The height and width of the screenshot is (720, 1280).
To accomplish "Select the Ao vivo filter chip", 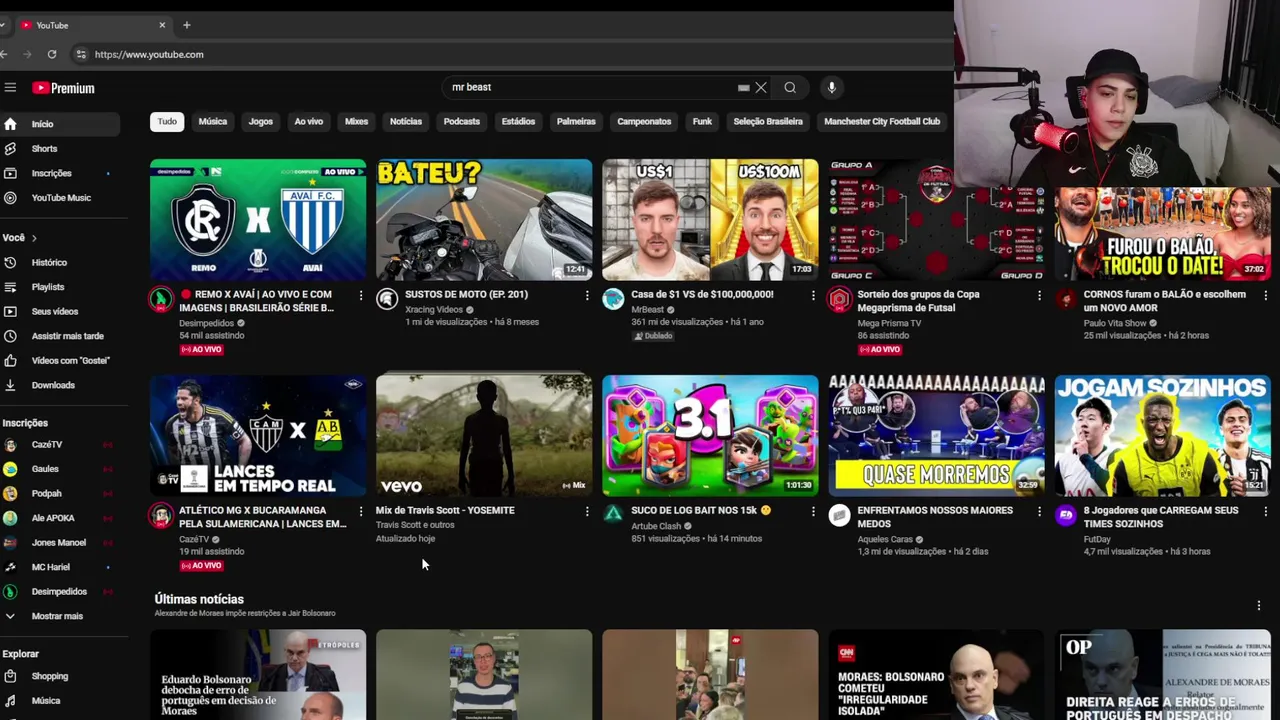I will click(x=309, y=122).
